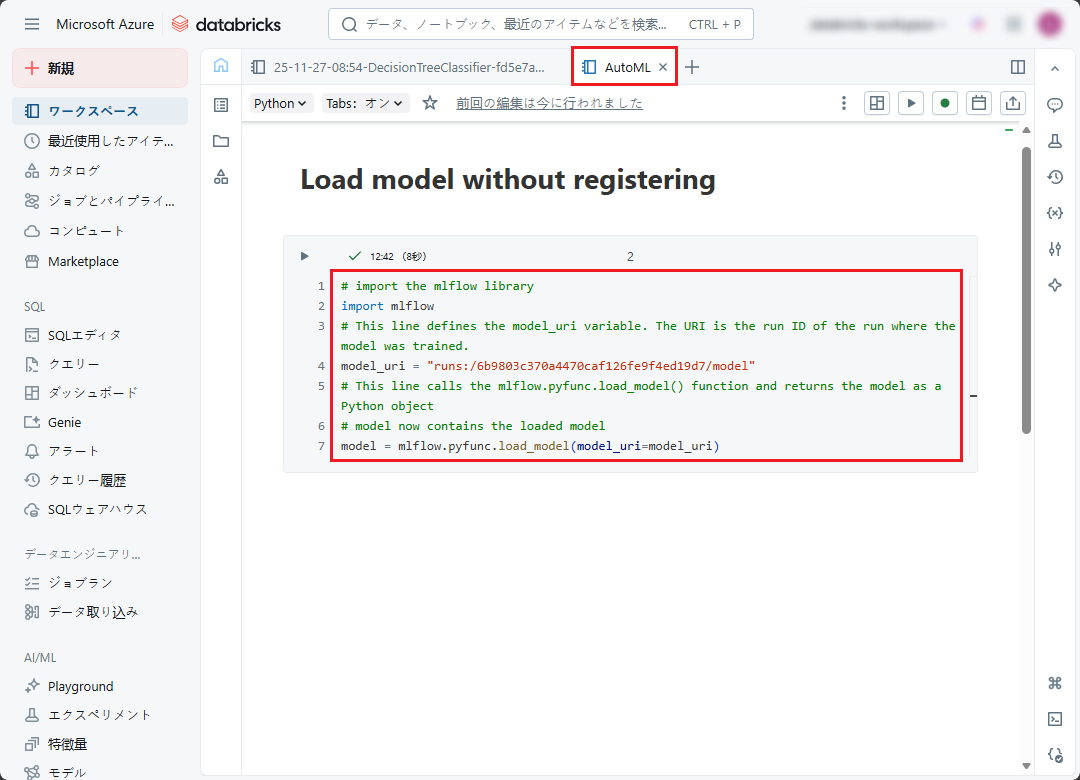Open the Tabs: オン dropdown

click(x=364, y=103)
